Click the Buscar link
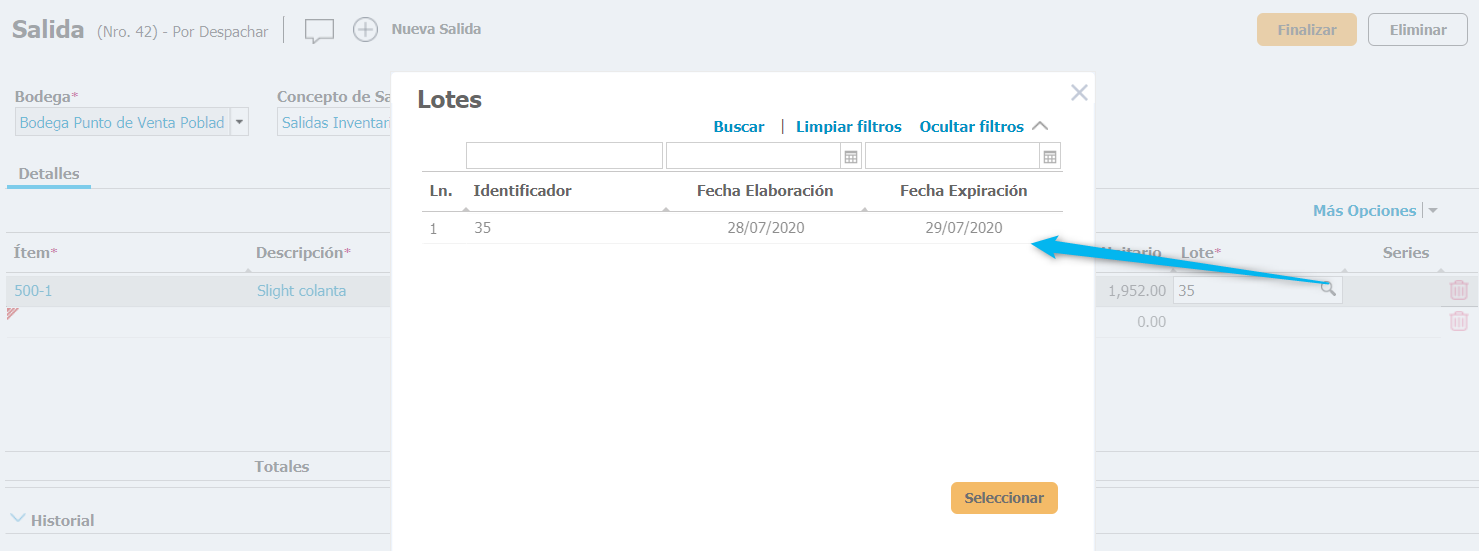 [739, 127]
